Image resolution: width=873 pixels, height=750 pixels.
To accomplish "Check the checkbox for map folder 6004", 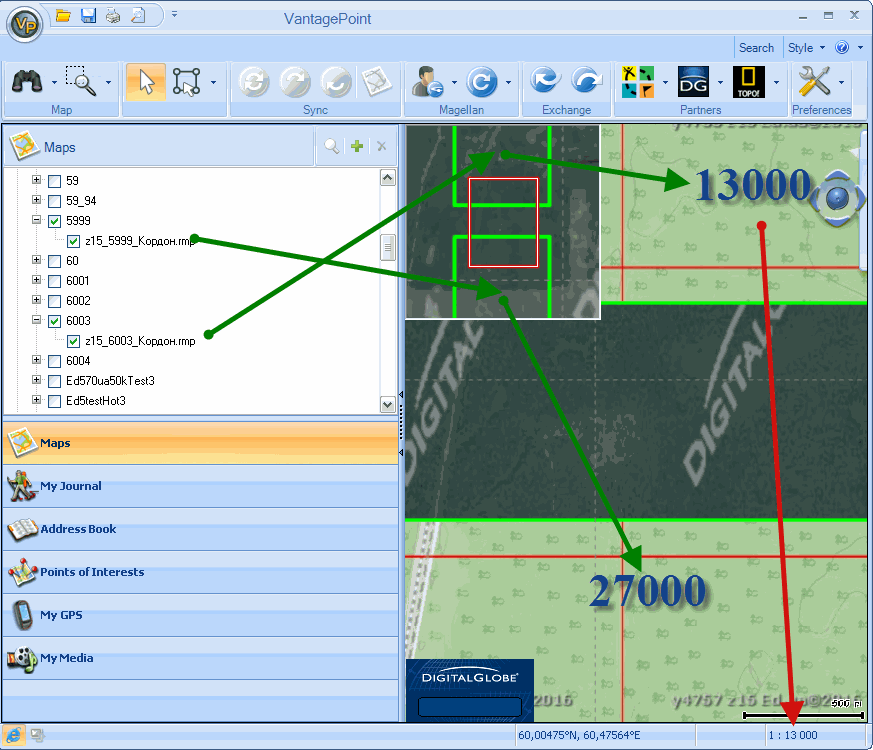I will (55, 361).
